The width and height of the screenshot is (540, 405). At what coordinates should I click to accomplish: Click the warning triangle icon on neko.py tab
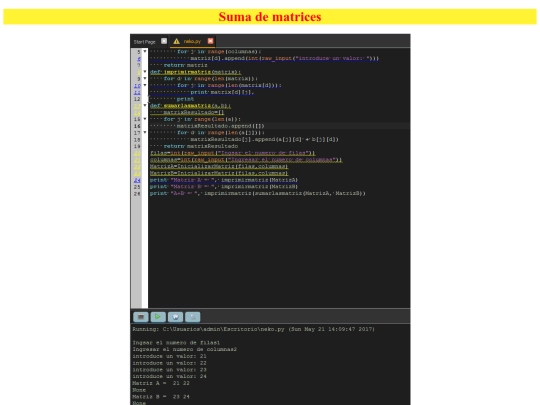point(176,41)
